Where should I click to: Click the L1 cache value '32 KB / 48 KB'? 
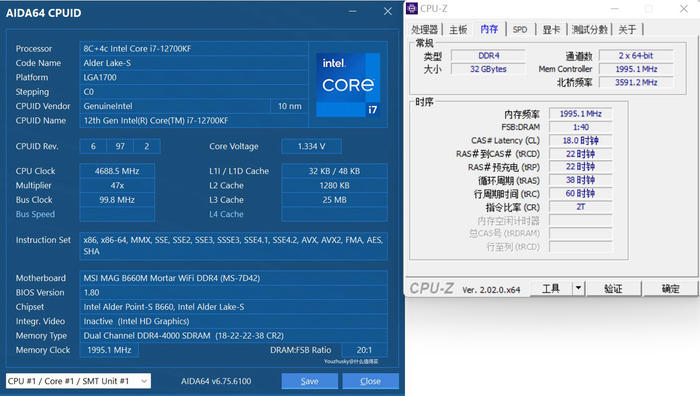[334, 171]
